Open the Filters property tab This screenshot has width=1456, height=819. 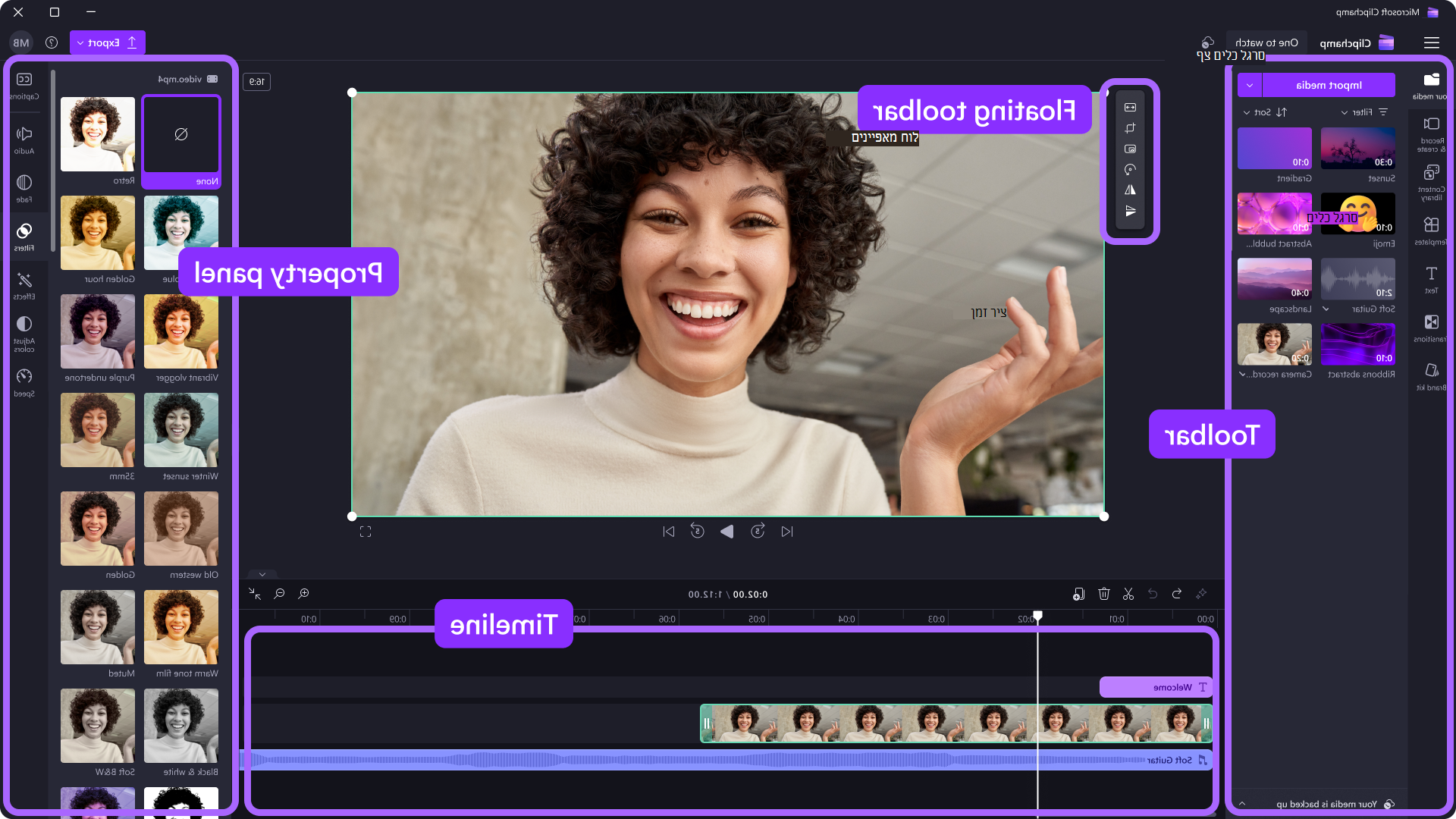click(24, 237)
